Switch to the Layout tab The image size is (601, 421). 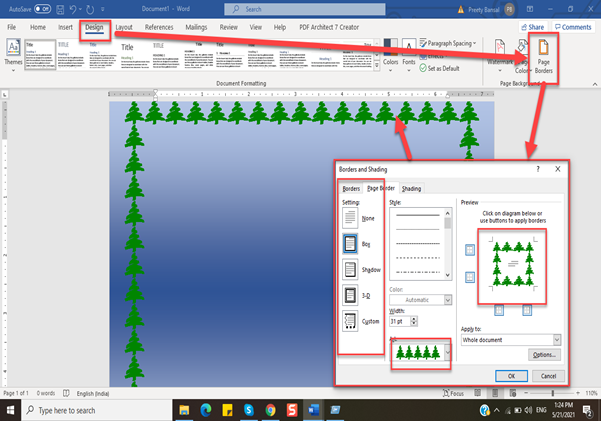tap(124, 27)
